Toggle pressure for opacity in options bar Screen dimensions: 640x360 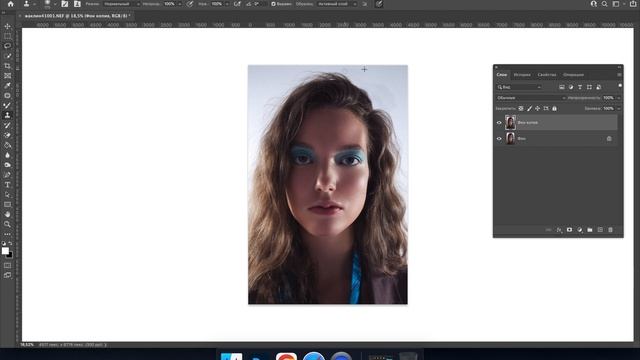pos(190,4)
